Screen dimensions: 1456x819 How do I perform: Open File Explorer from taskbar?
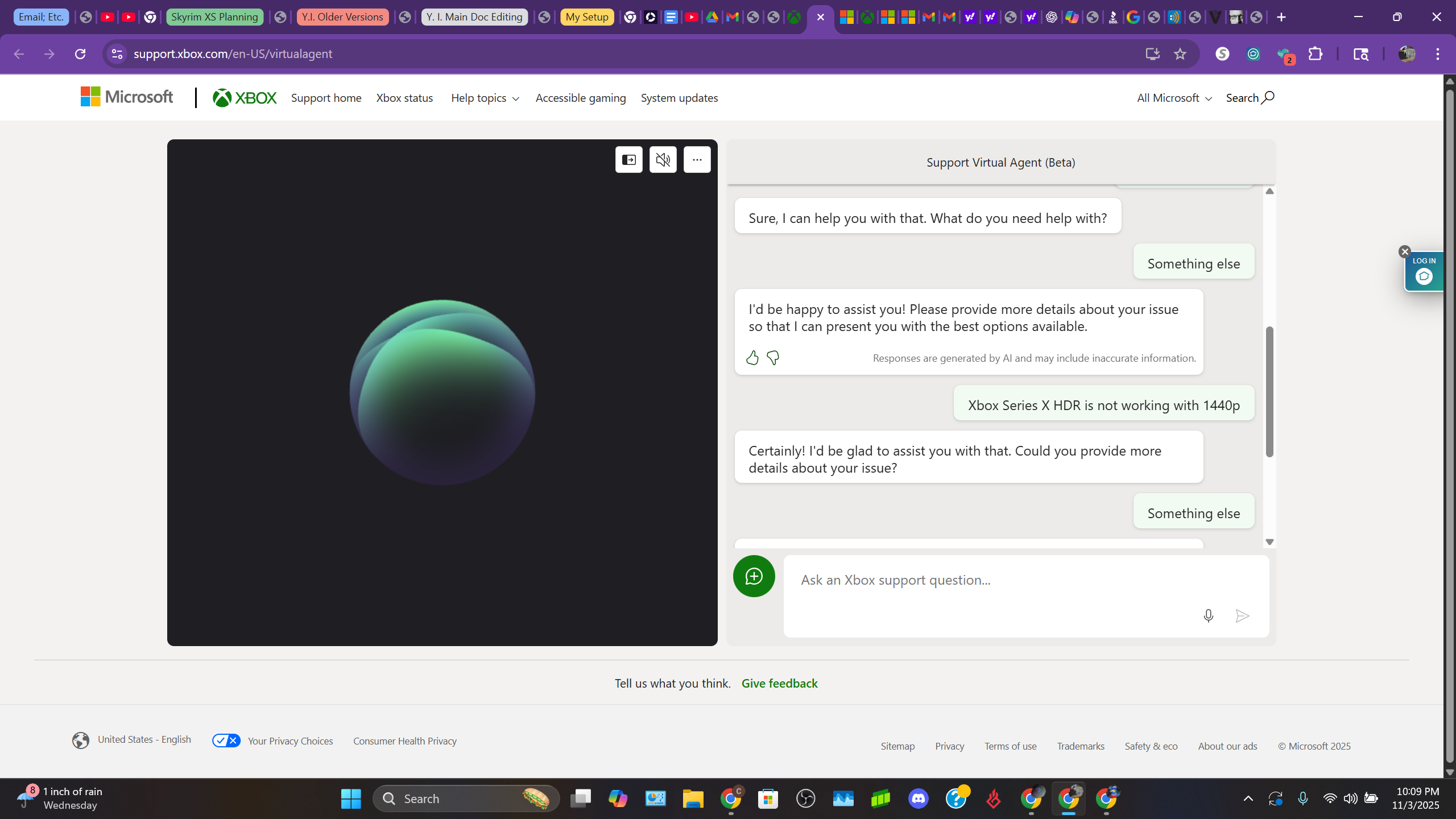pos(693,799)
